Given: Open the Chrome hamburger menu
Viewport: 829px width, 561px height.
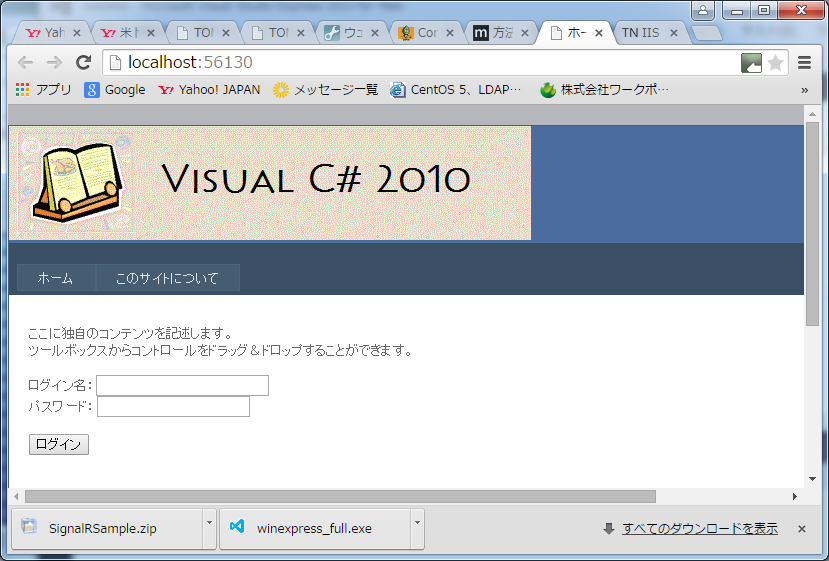Looking at the screenshot, I should (x=805, y=62).
